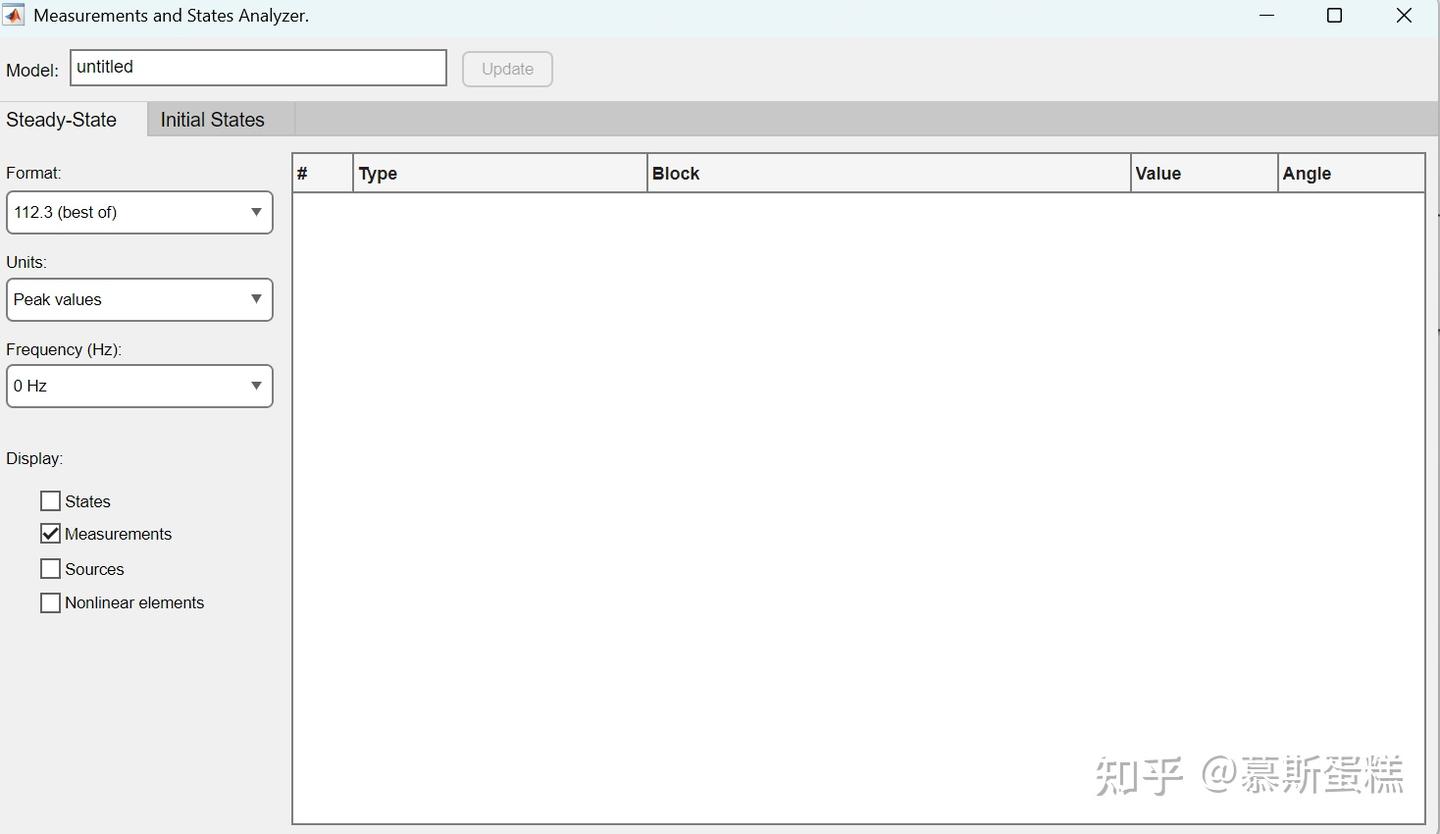Screen dimensions: 1440x834
Task: Enable the Sources checkbox
Action: 50,569
